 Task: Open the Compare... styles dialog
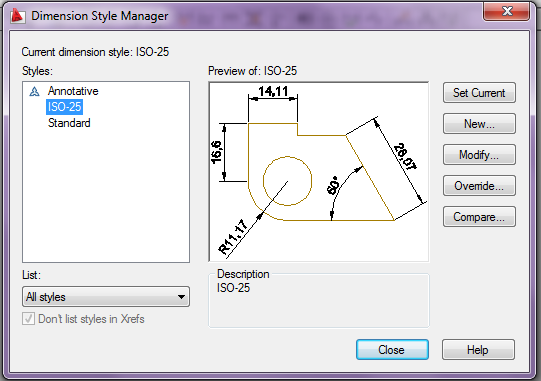[479, 217]
